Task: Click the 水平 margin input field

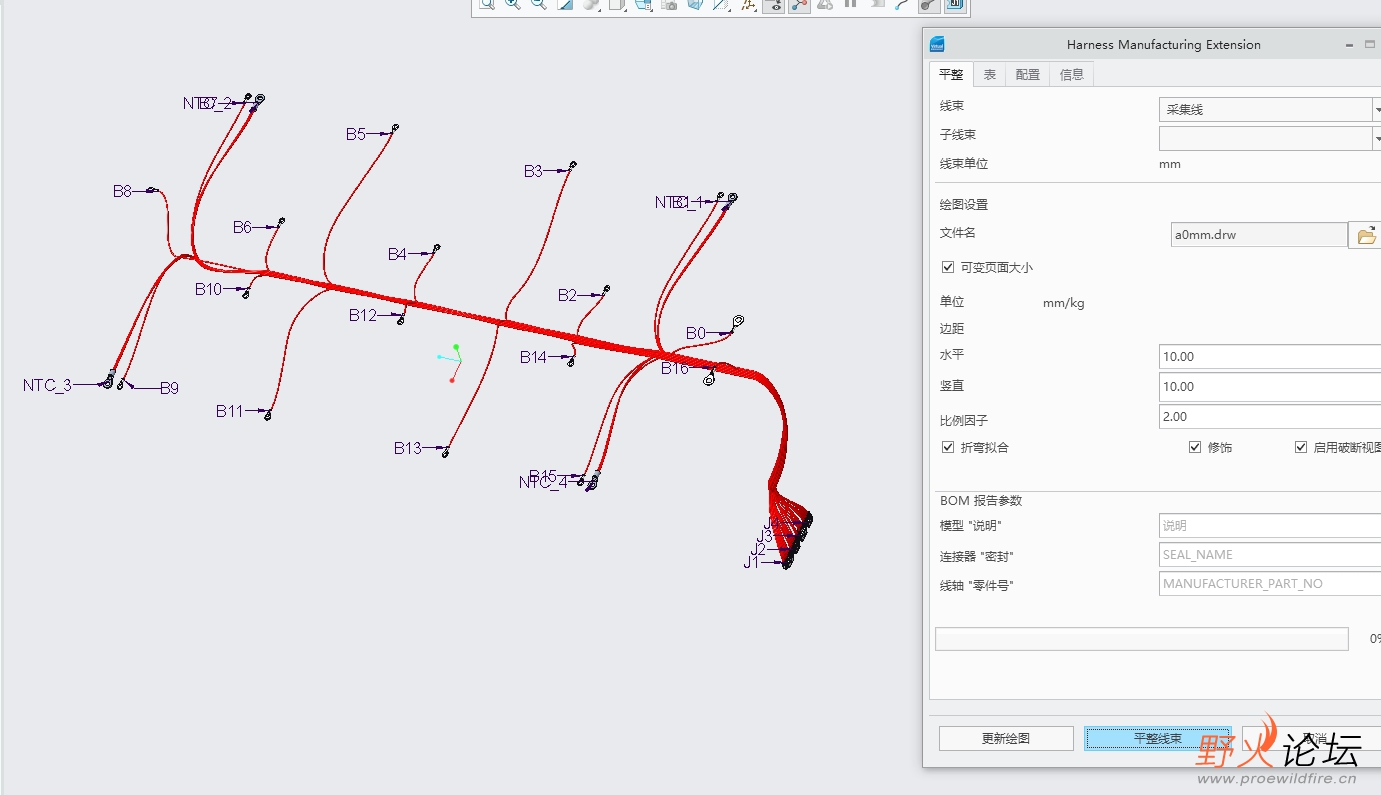Action: pyautogui.click(x=1270, y=356)
